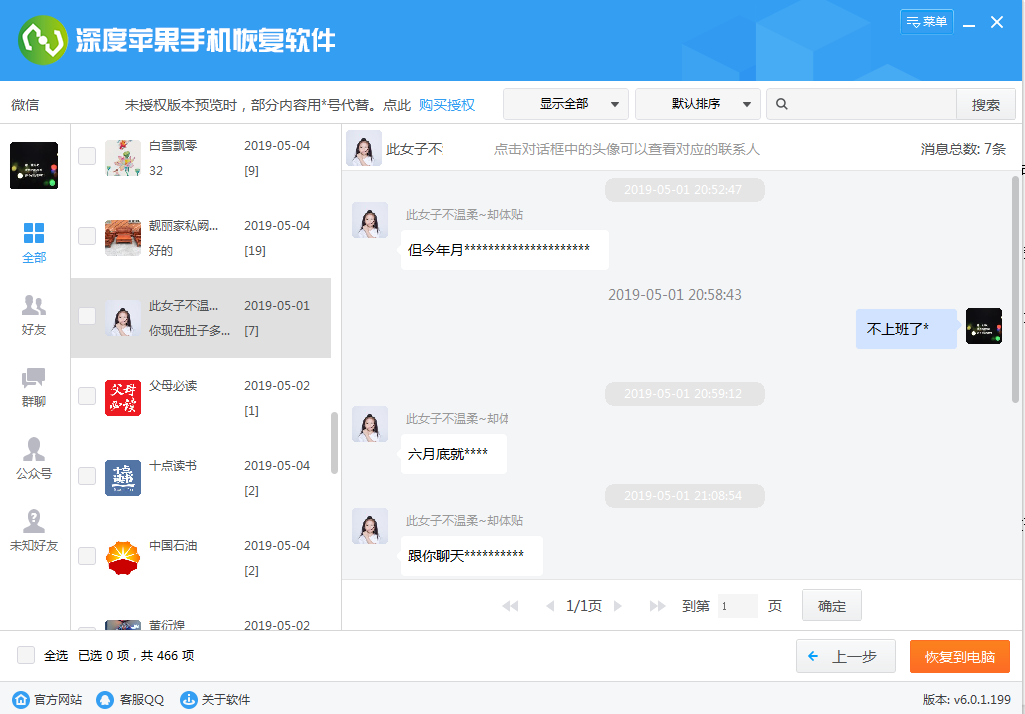Select the 不上班了 message bubble
Image resolution: width=1025 pixels, height=714 pixels.
coord(906,329)
